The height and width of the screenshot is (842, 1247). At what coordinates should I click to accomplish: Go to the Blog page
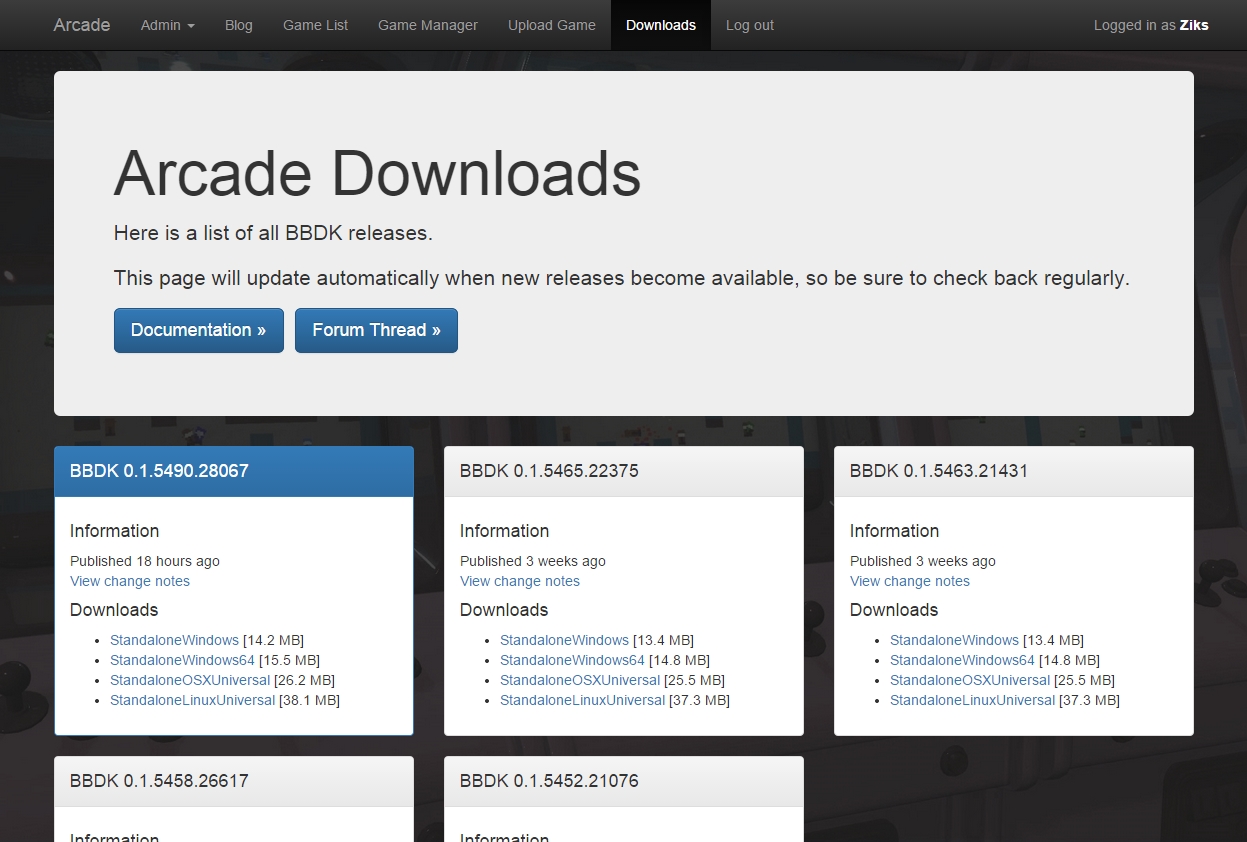coord(239,25)
